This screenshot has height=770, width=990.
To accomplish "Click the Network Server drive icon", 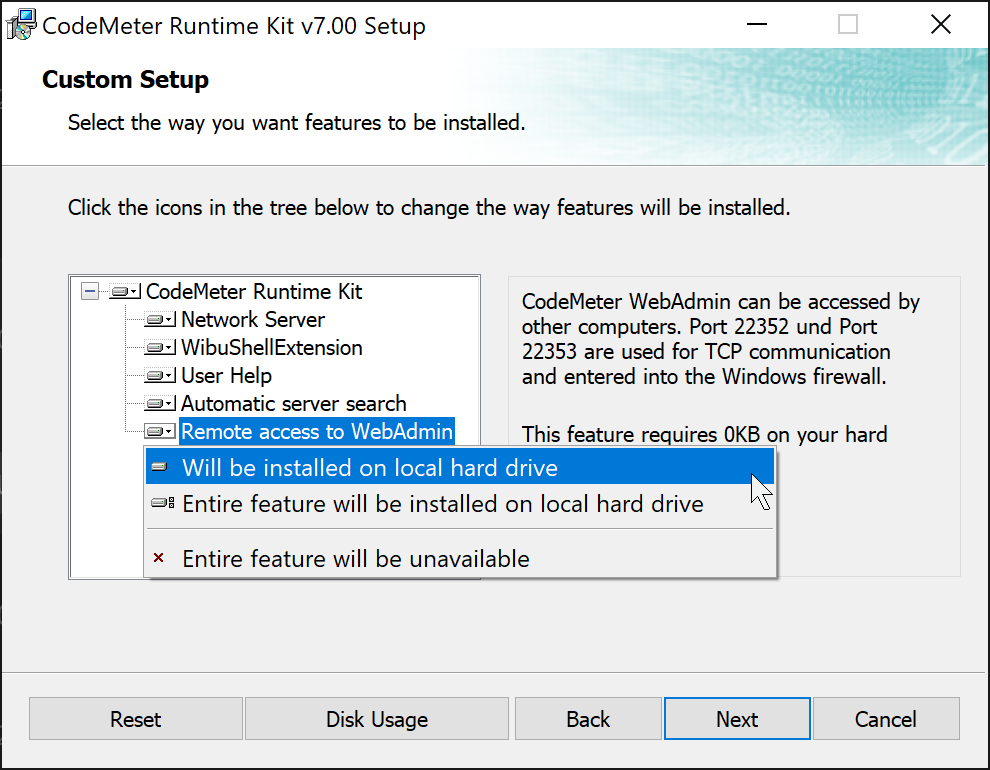I will 160,320.
